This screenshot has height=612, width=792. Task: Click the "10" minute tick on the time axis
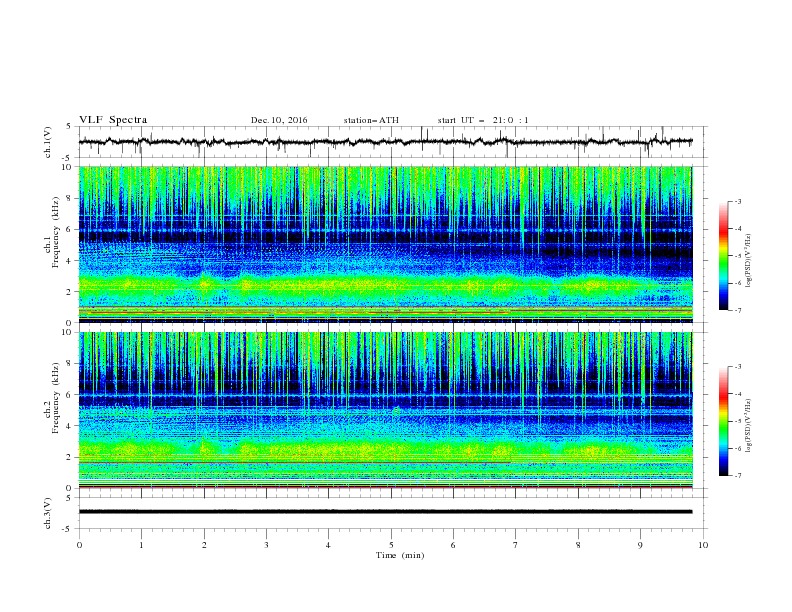pyautogui.click(x=703, y=545)
